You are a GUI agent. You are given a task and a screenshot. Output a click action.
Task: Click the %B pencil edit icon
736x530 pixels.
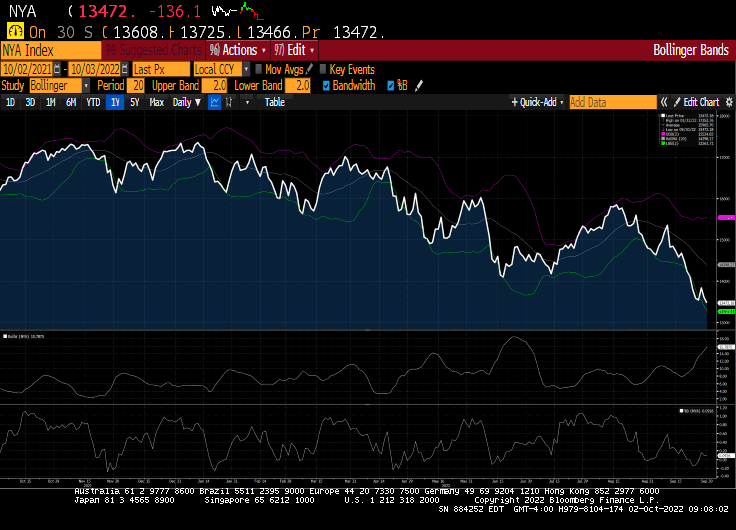pos(419,86)
